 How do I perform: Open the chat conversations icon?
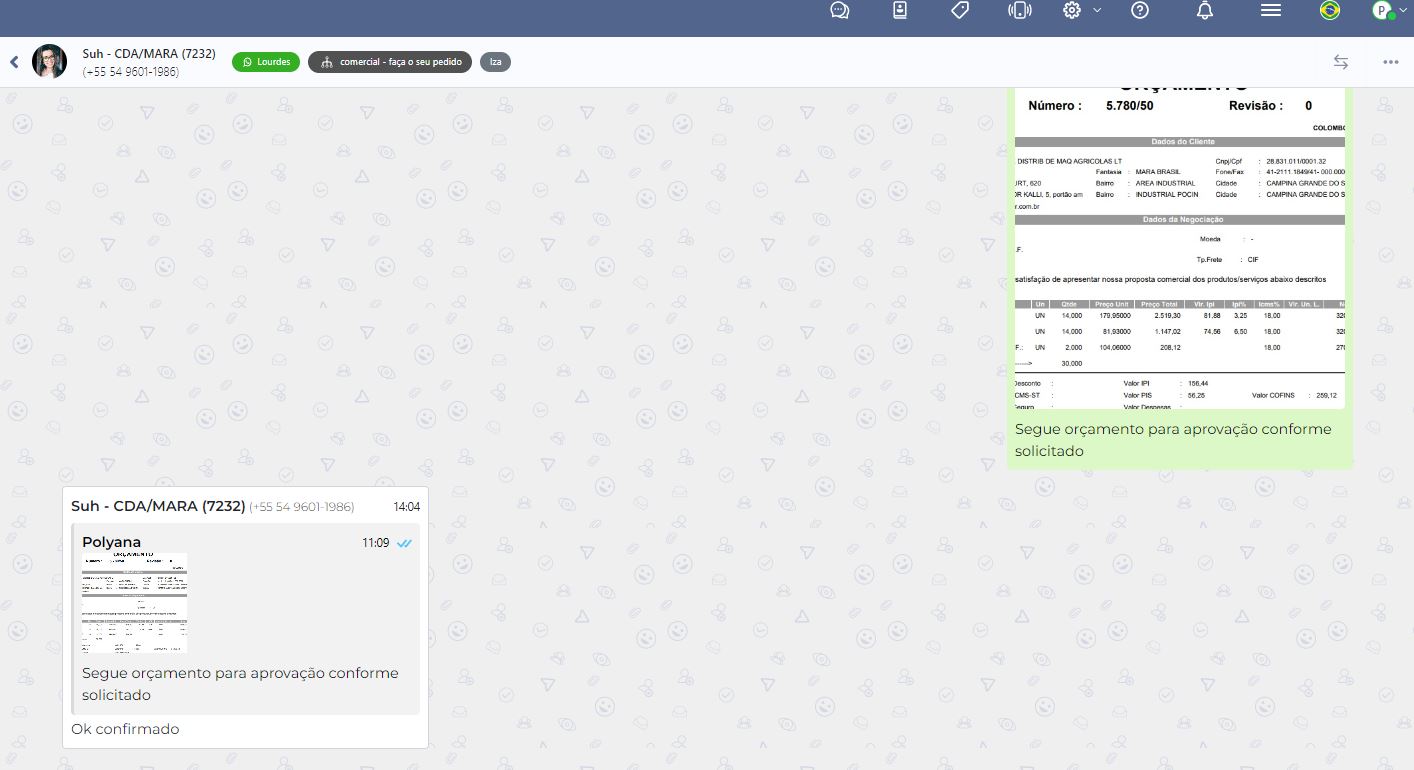click(x=840, y=11)
